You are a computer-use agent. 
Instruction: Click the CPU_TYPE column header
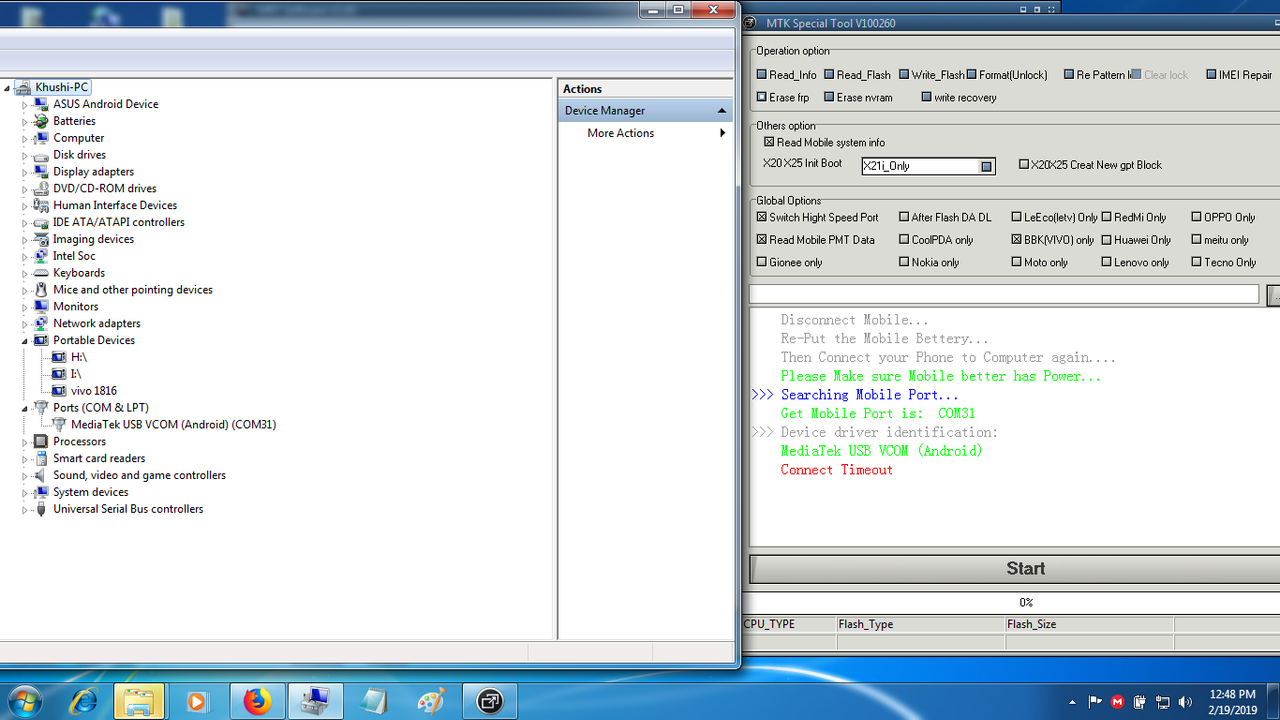790,624
